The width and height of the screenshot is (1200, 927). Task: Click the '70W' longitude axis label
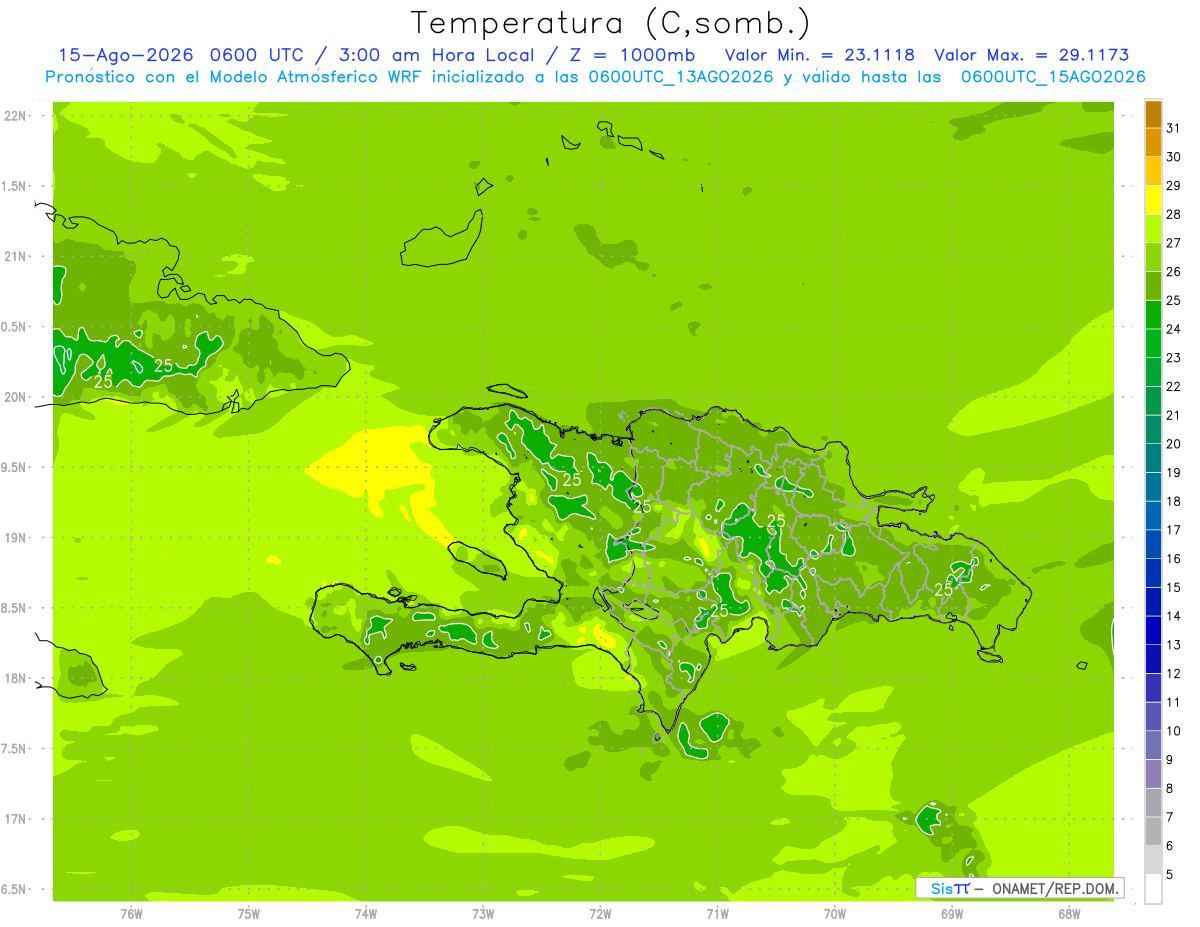coord(835,913)
